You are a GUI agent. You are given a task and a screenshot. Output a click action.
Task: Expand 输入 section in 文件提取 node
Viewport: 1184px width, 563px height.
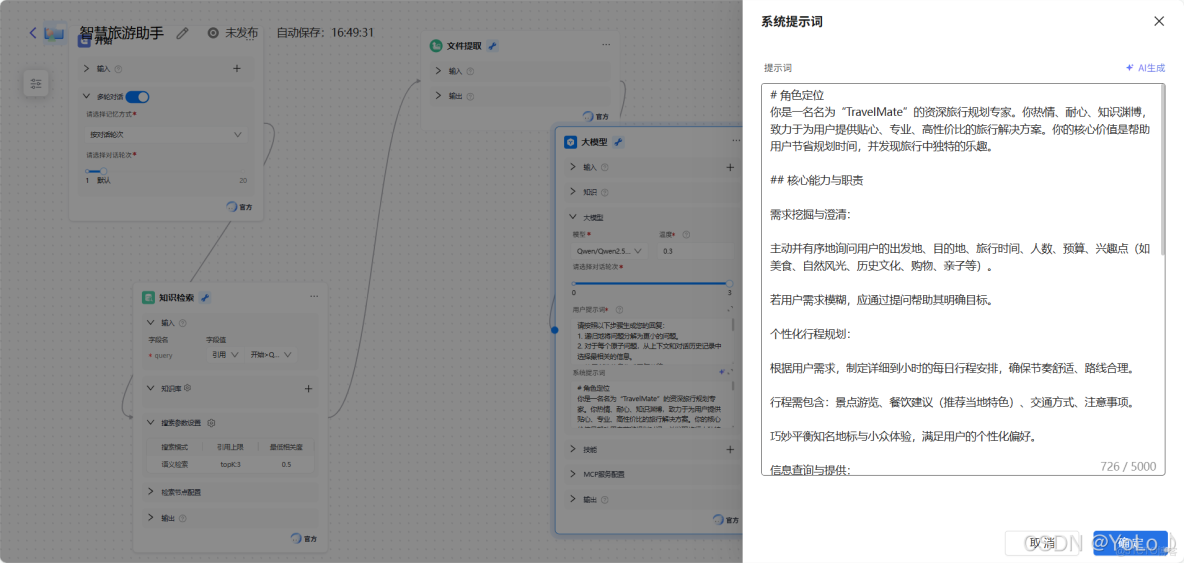(x=439, y=71)
